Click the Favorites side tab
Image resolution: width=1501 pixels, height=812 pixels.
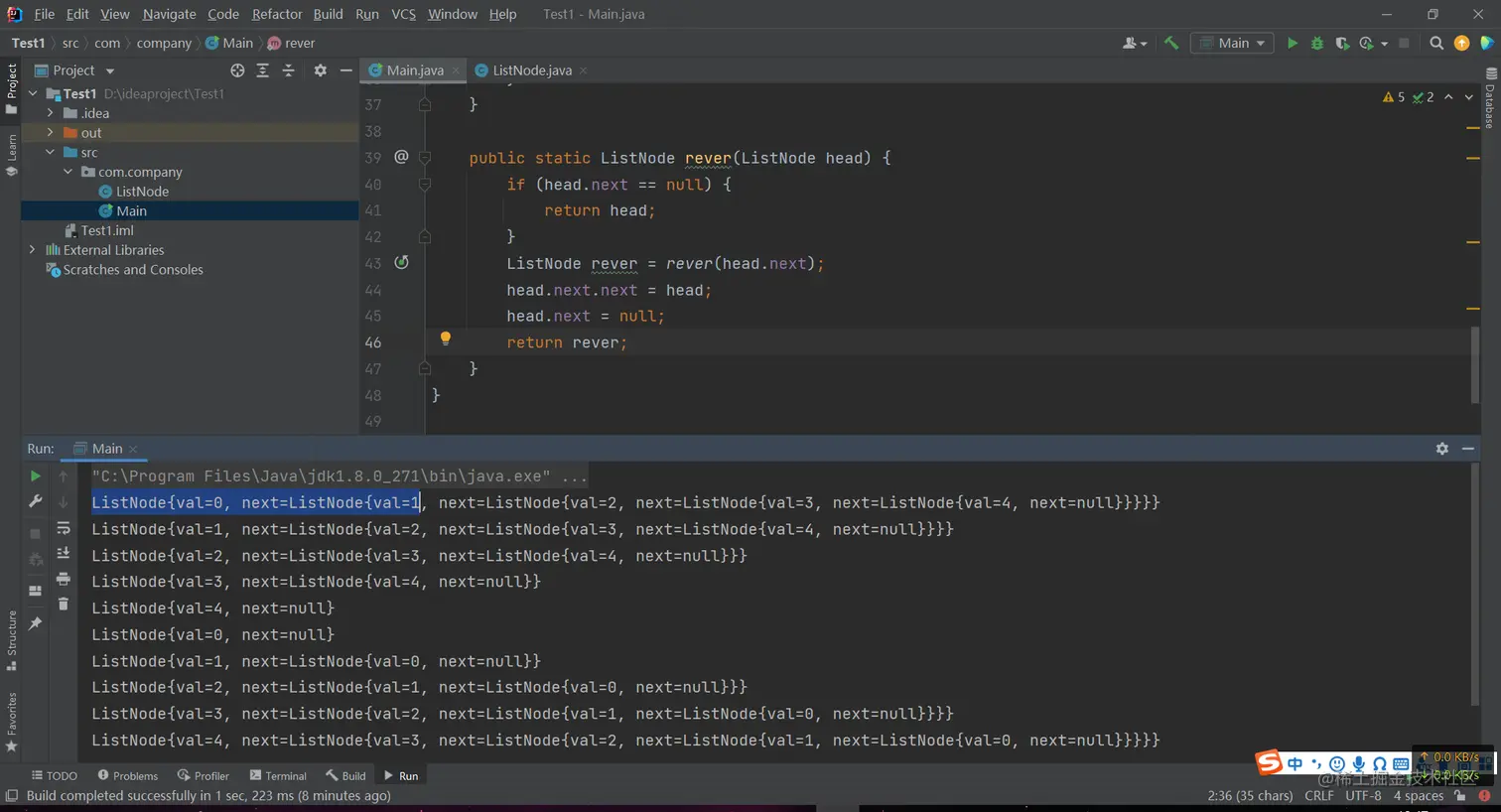(x=12, y=723)
